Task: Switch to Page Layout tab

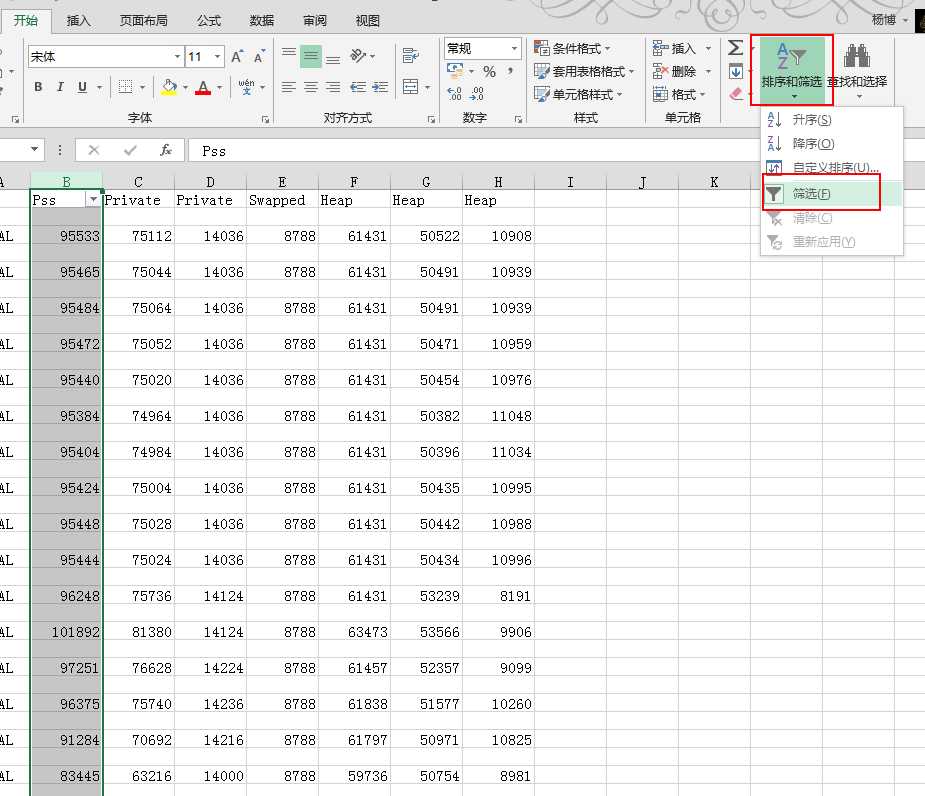Action: pos(143,21)
